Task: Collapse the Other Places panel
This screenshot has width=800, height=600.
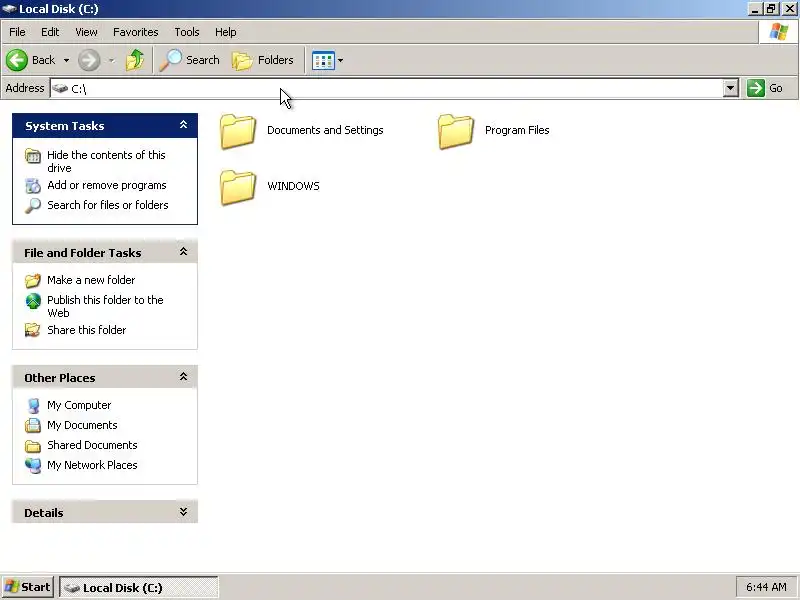Action: tap(184, 377)
